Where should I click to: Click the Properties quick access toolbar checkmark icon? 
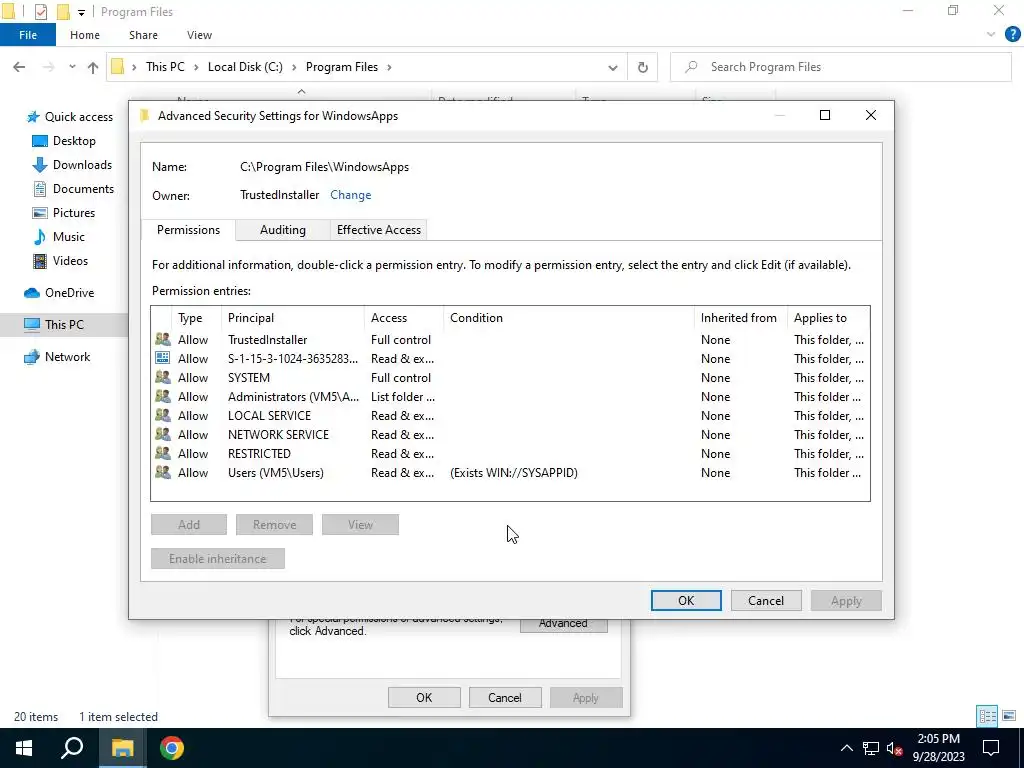coord(40,12)
